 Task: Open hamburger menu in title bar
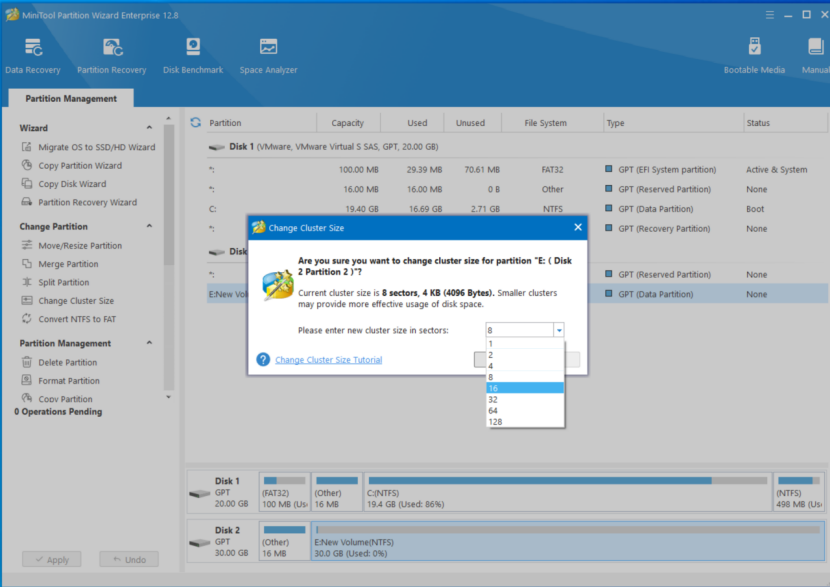point(770,15)
